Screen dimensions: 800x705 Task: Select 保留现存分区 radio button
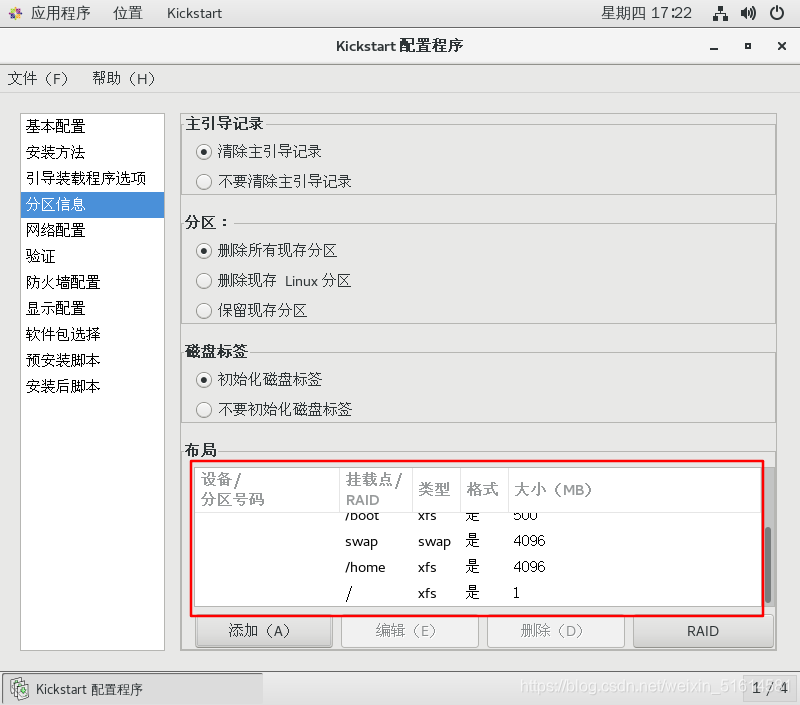pyautogui.click(x=204, y=310)
